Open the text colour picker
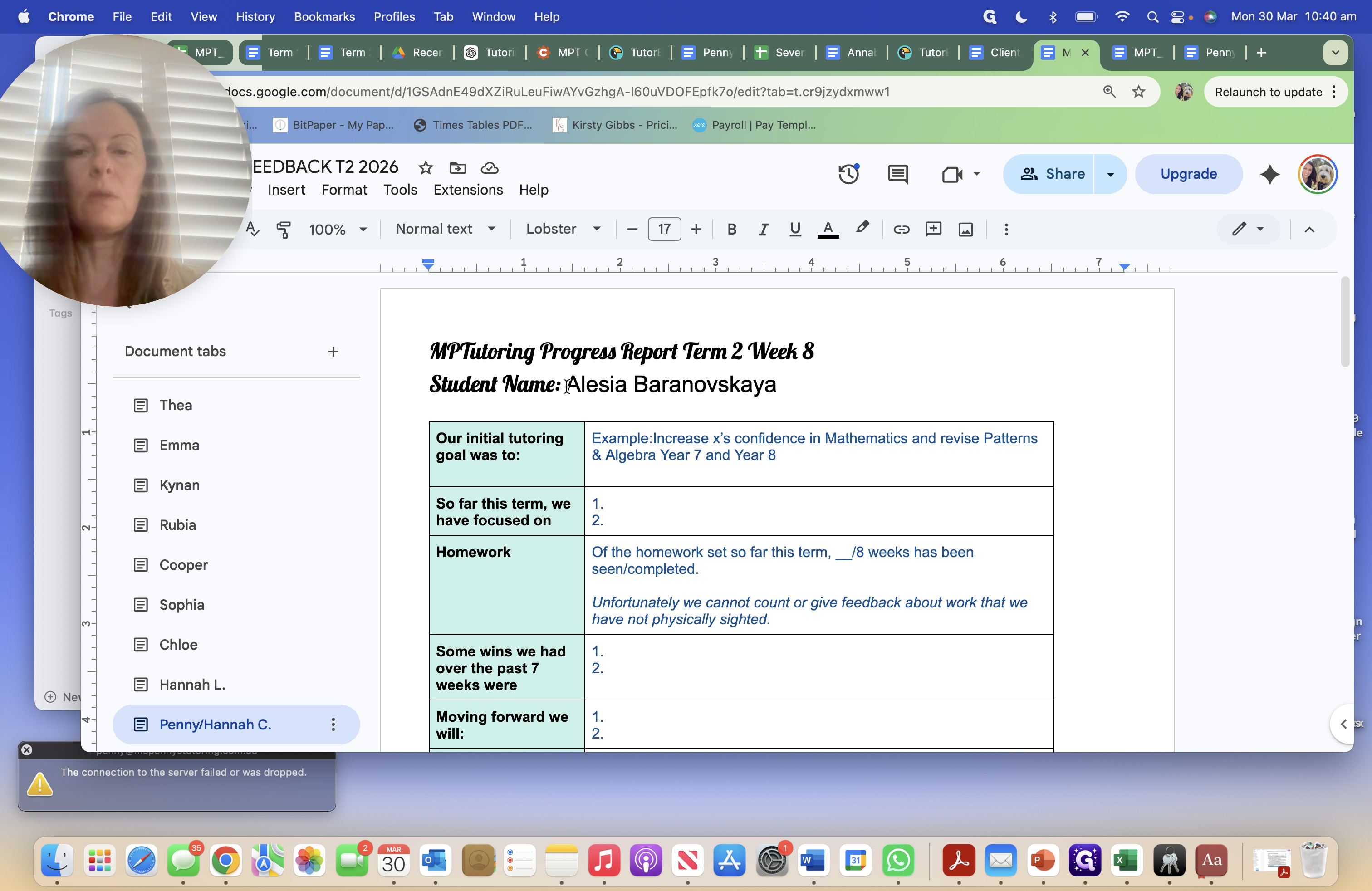 point(828,230)
